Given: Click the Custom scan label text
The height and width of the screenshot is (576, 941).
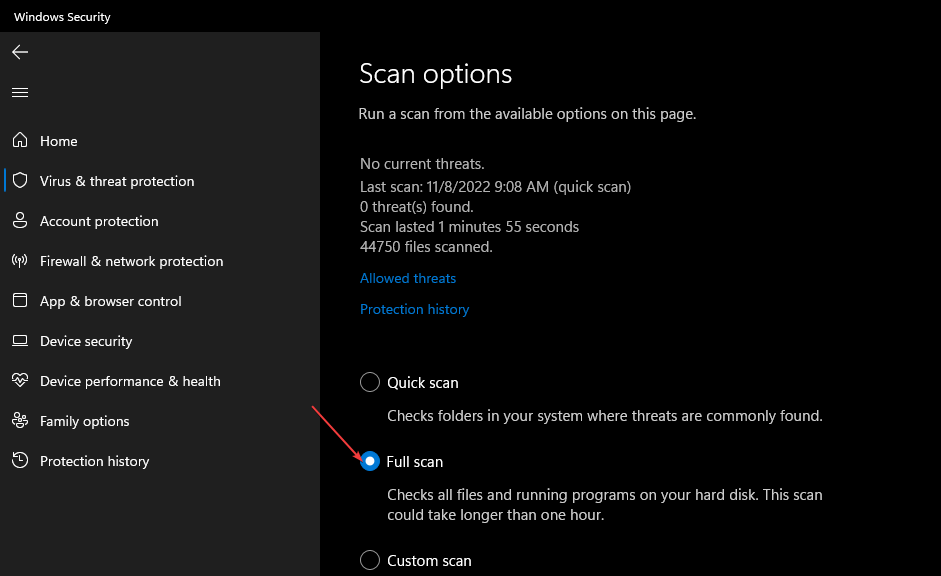Looking at the screenshot, I should pyautogui.click(x=430, y=561).
